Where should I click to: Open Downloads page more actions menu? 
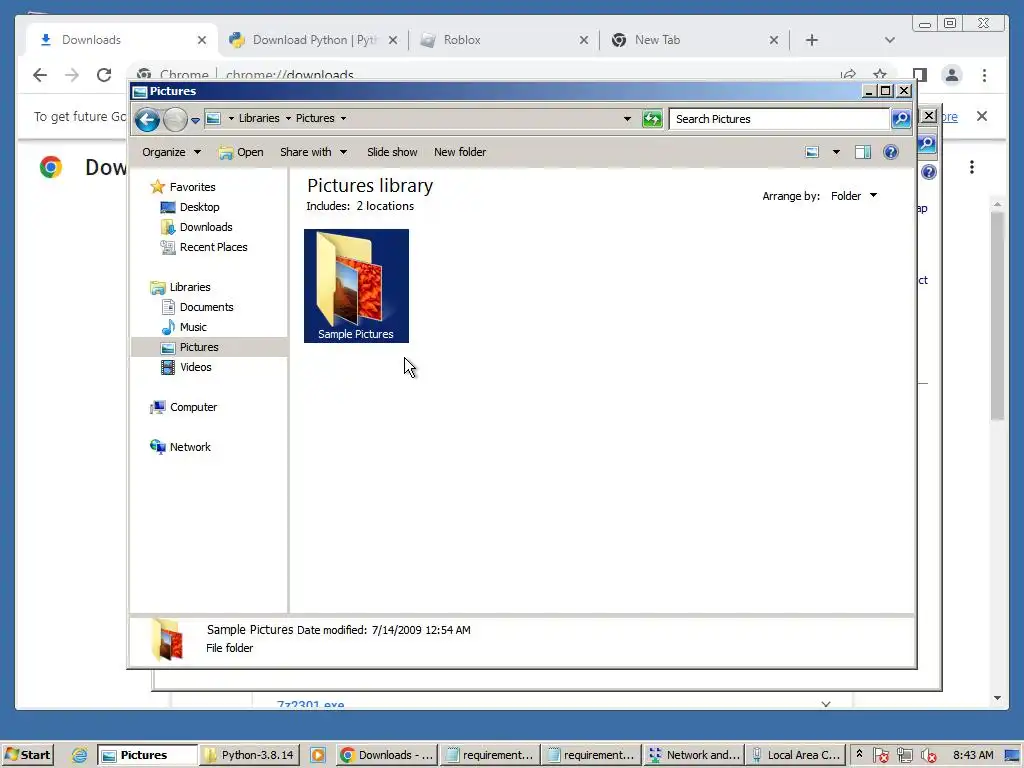pyautogui.click(x=972, y=167)
